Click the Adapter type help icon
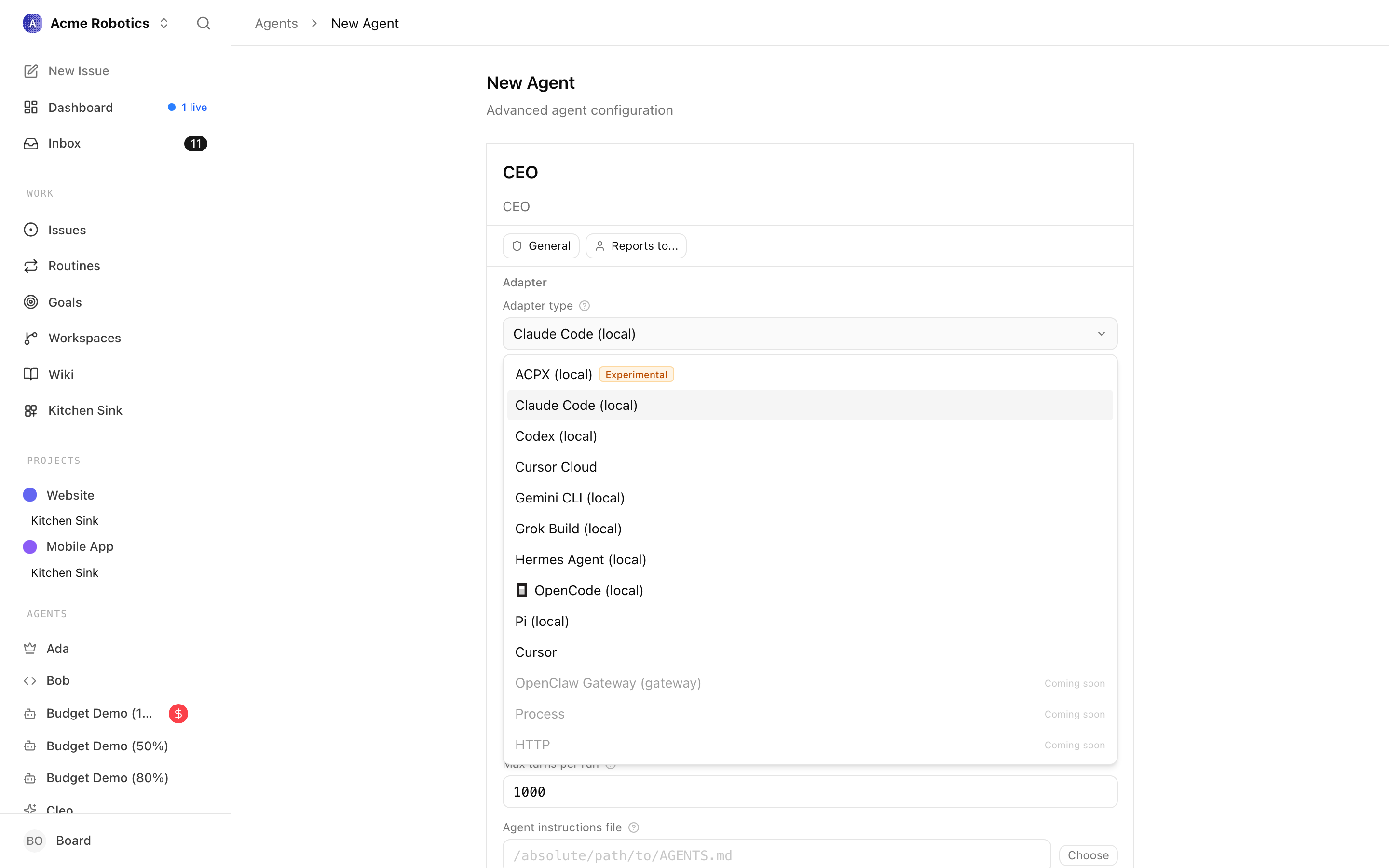Viewport: 1389px width, 868px height. tap(585, 305)
